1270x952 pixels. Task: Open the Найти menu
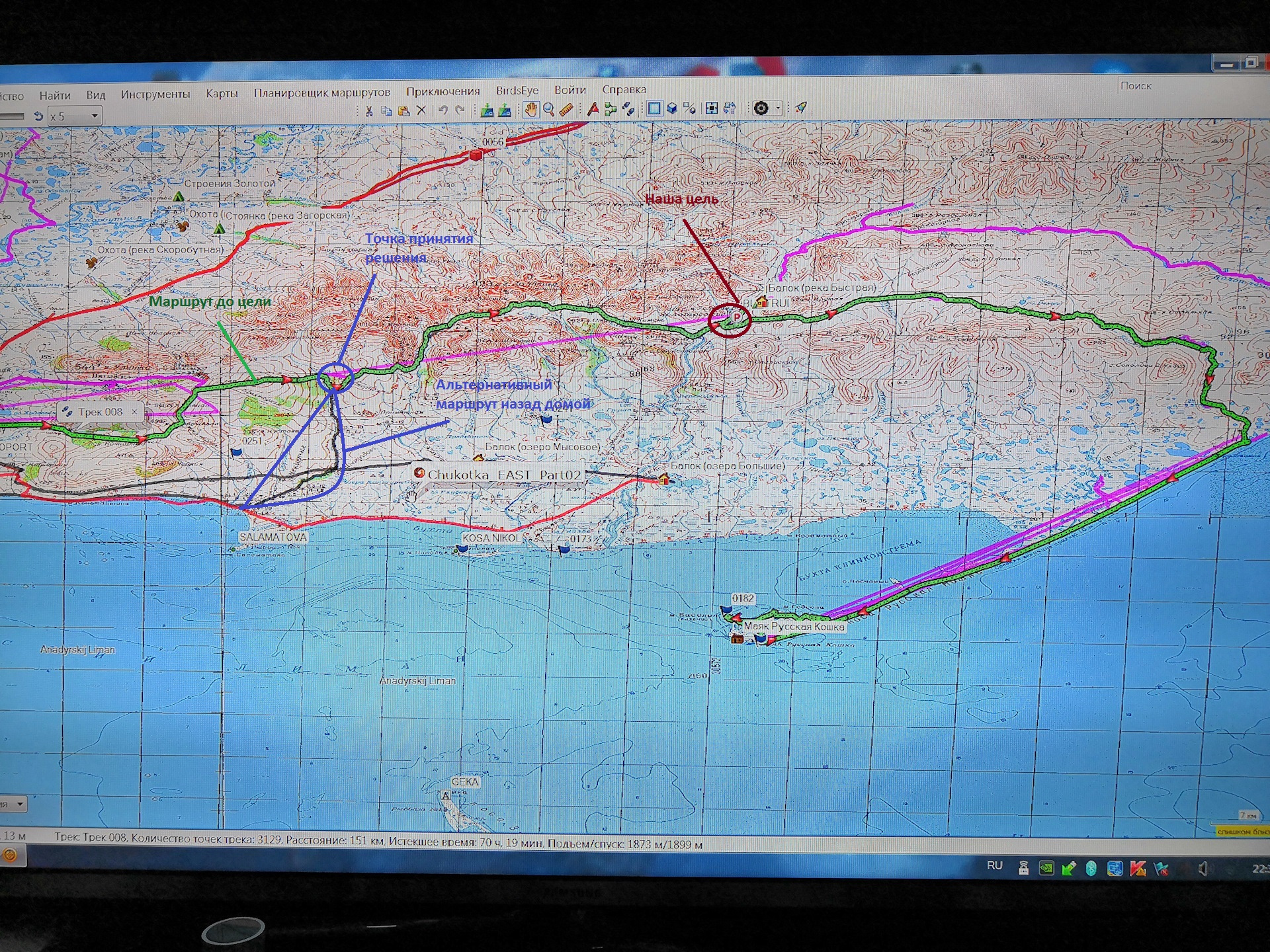click(54, 97)
